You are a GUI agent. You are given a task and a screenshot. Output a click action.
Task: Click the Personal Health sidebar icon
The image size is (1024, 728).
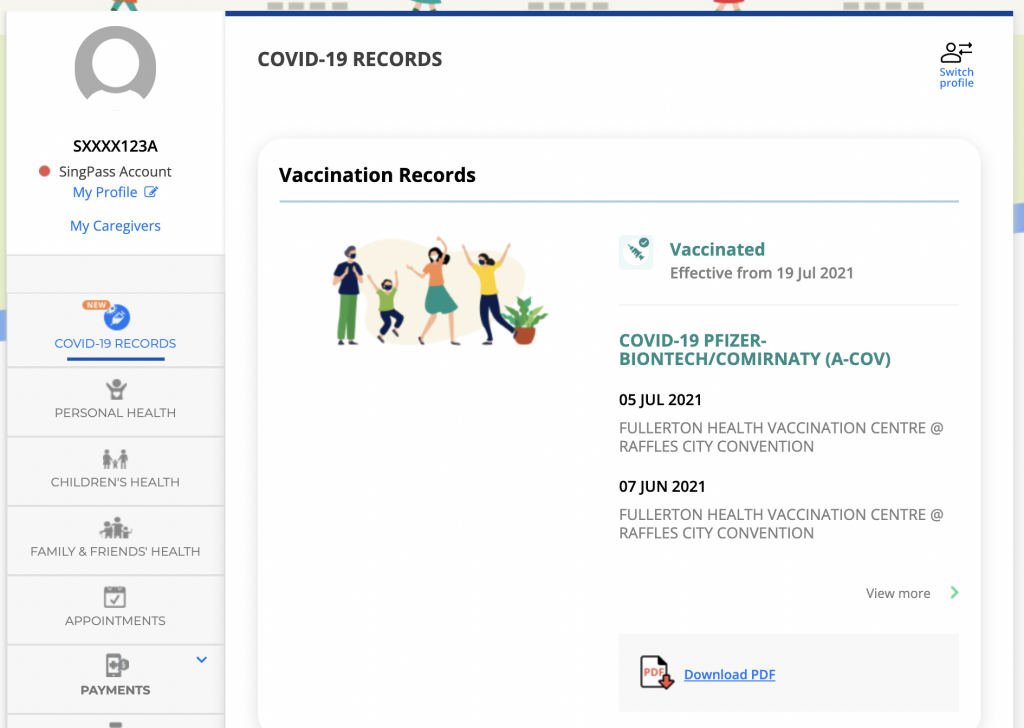coord(116,389)
